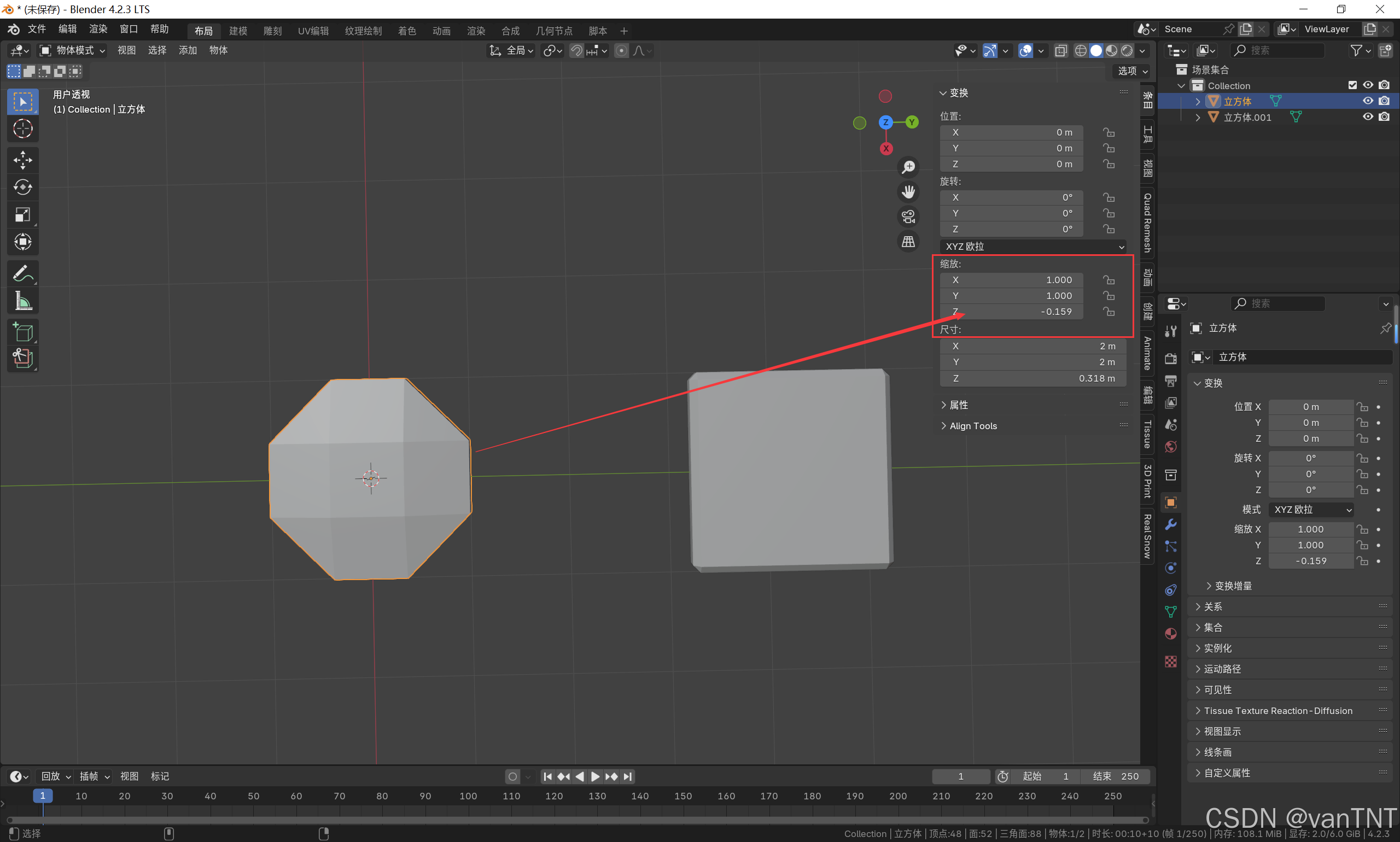Uncheck the Collection exclude checkbox

point(1352,85)
